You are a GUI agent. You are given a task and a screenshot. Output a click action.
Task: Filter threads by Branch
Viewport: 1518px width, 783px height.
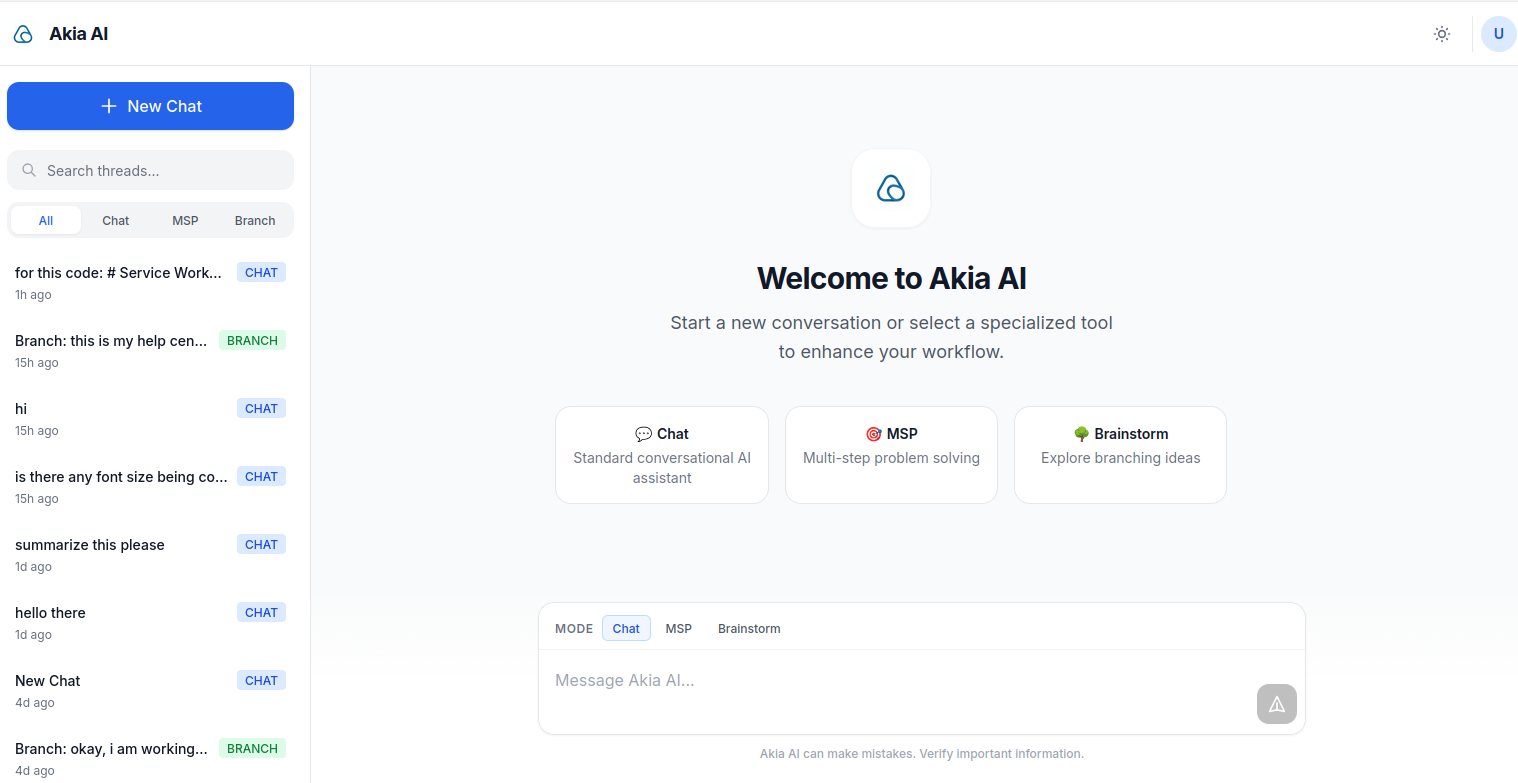click(254, 220)
